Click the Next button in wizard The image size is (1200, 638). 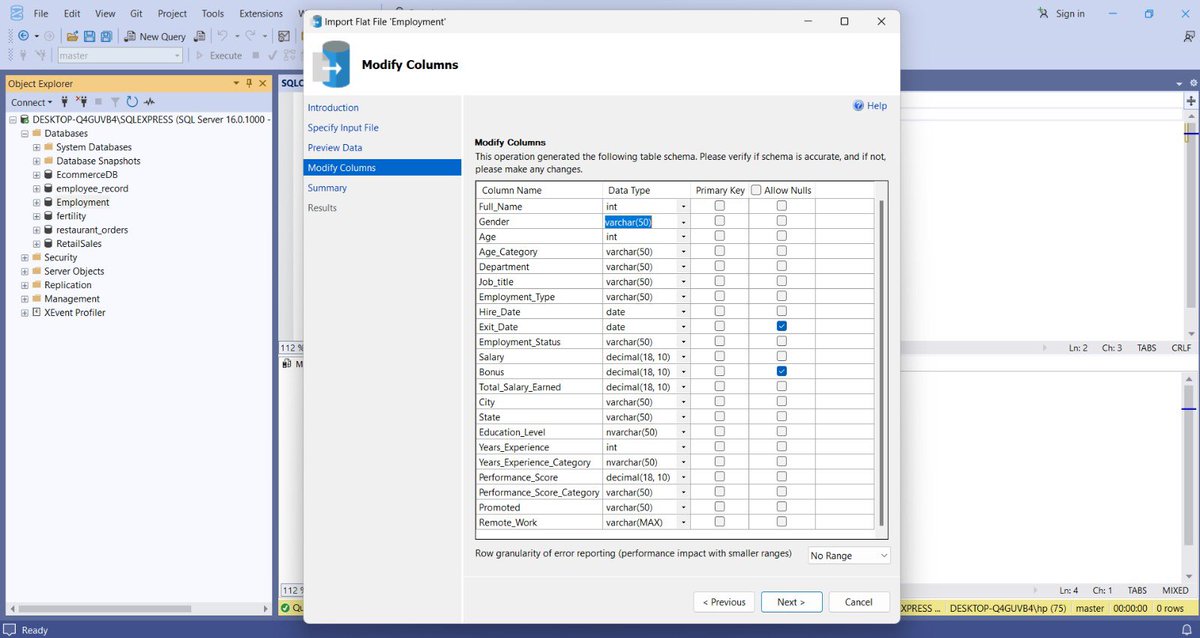(x=791, y=602)
